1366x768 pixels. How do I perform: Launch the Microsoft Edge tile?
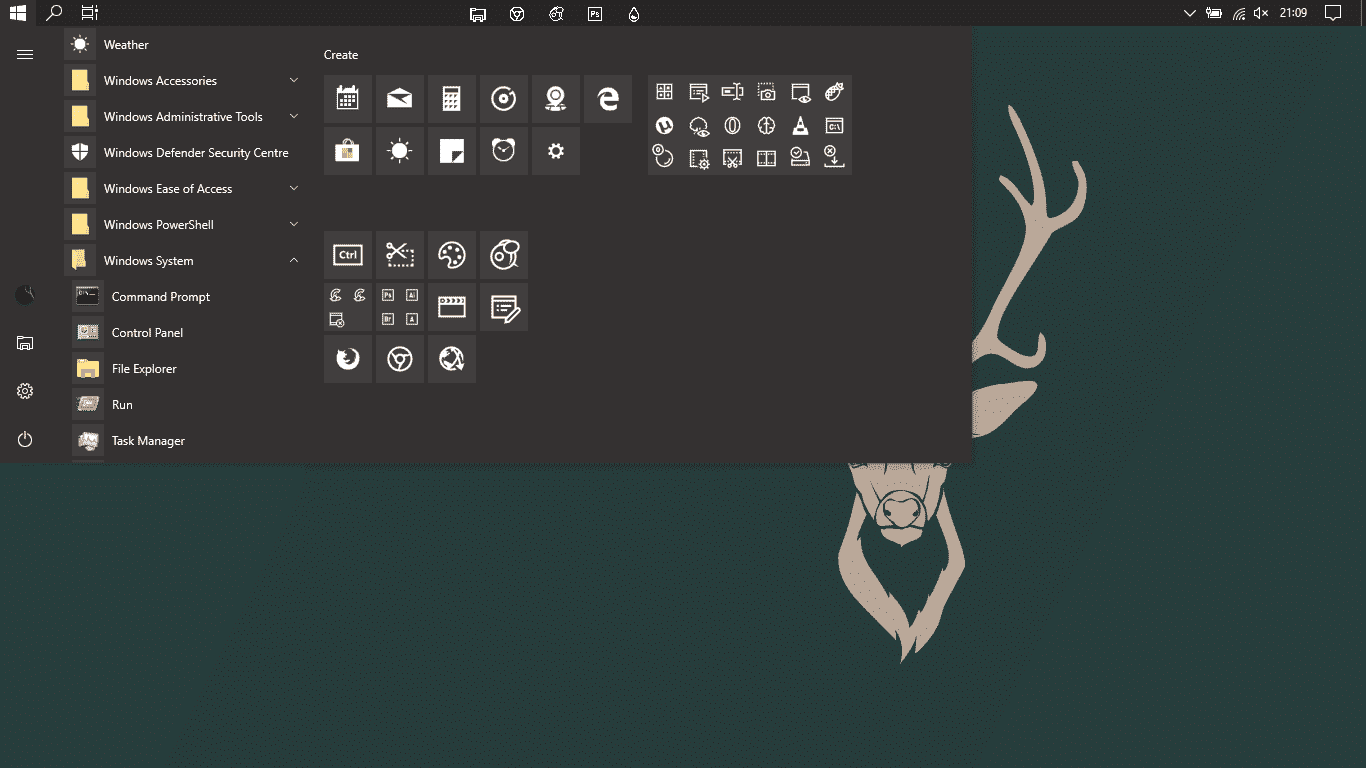pos(608,99)
